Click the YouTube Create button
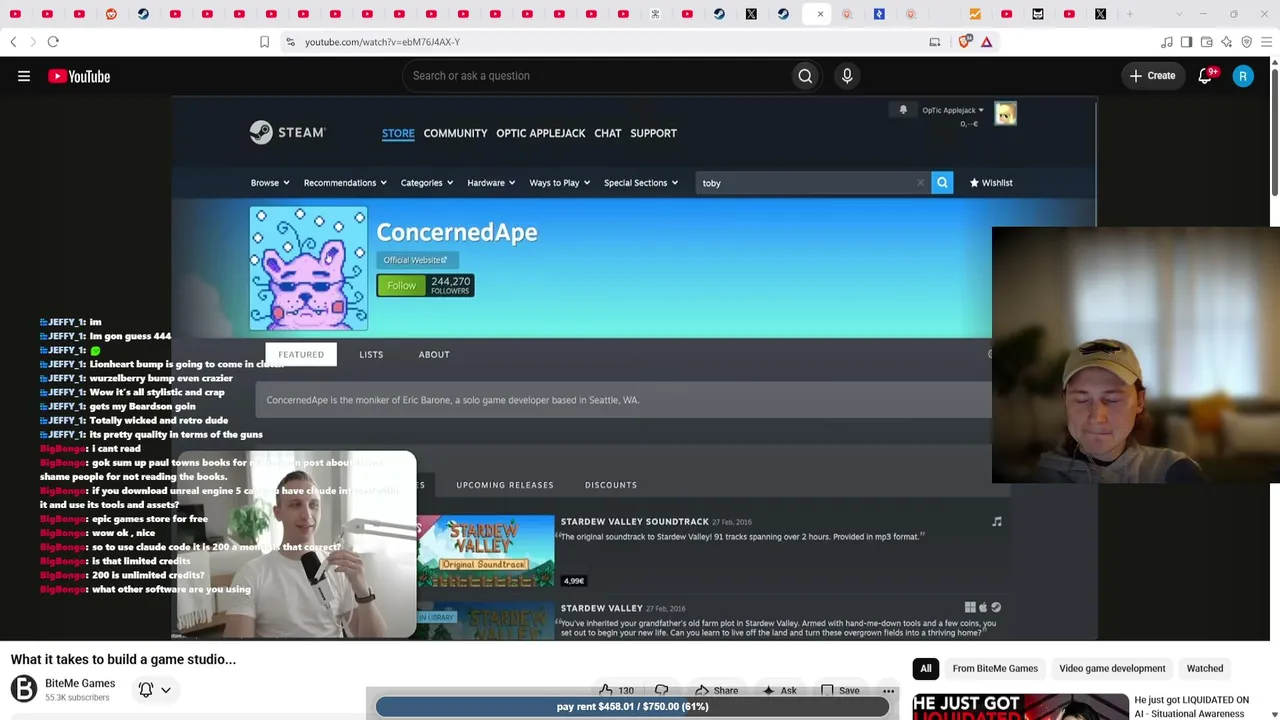Image resolution: width=1280 pixels, height=720 pixels. click(x=1153, y=76)
